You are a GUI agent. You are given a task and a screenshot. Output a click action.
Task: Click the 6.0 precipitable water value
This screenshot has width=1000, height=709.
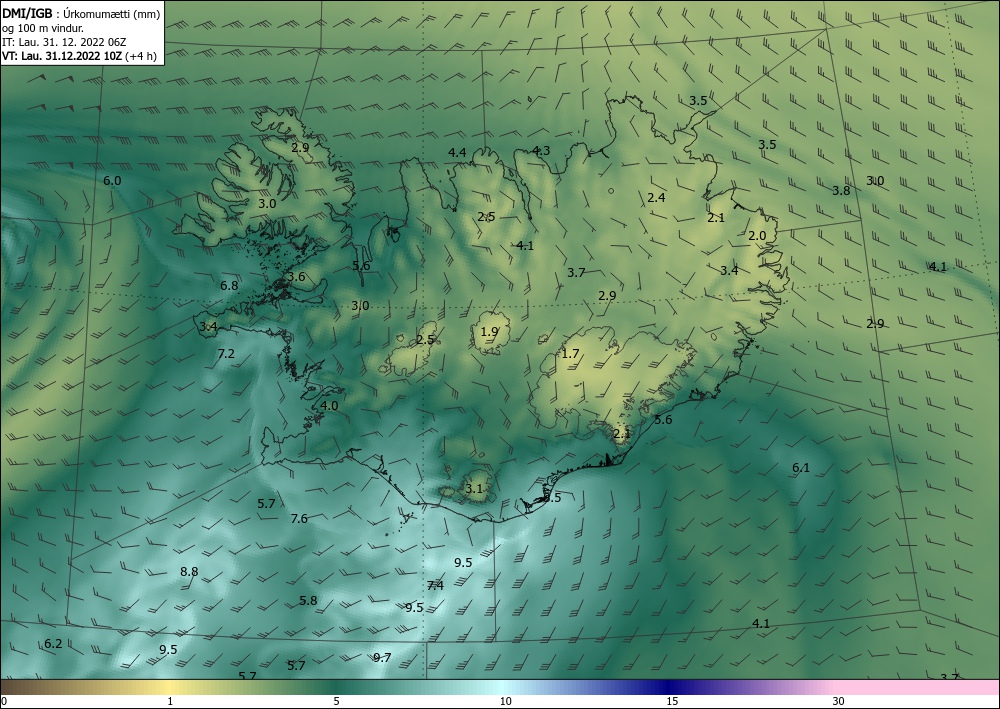112,181
